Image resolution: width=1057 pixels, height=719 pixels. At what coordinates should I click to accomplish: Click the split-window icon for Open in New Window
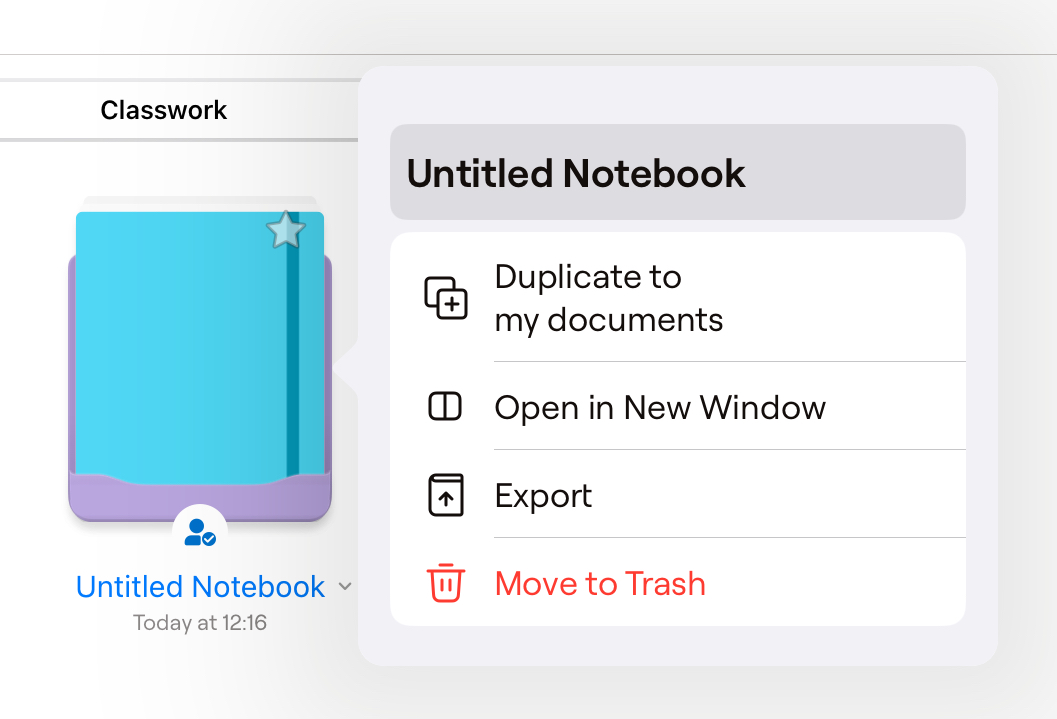[x=445, y=407]
